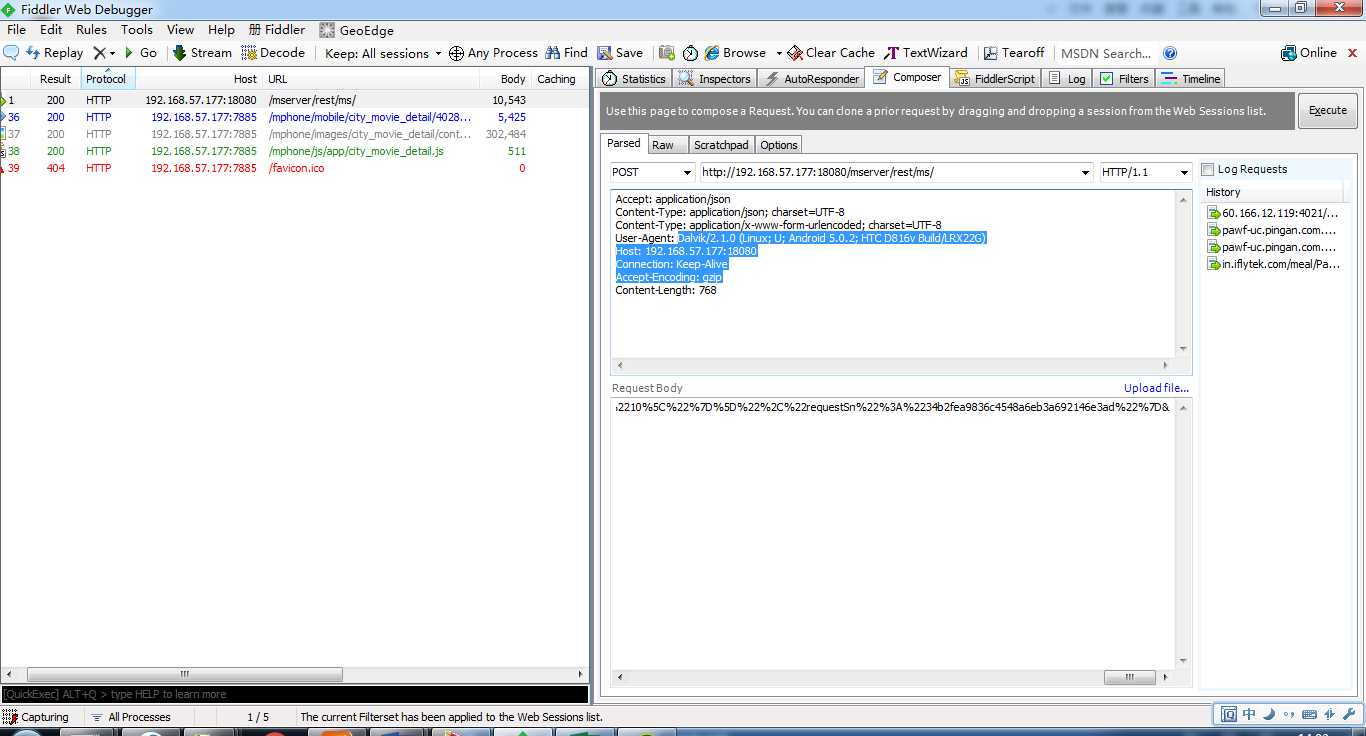
Task: Open the Rules menu
Action: (91, 30)
